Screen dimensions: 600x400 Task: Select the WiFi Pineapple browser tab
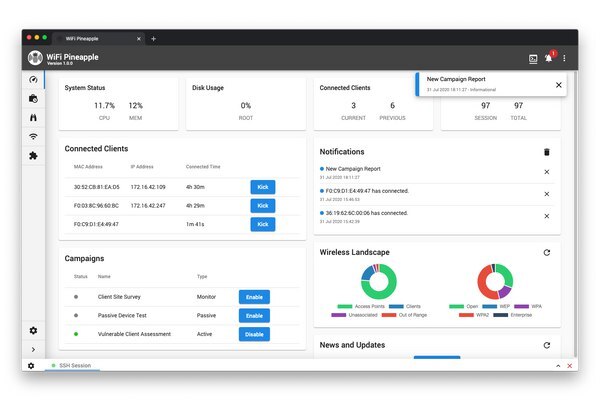click(x=100, y=38)
